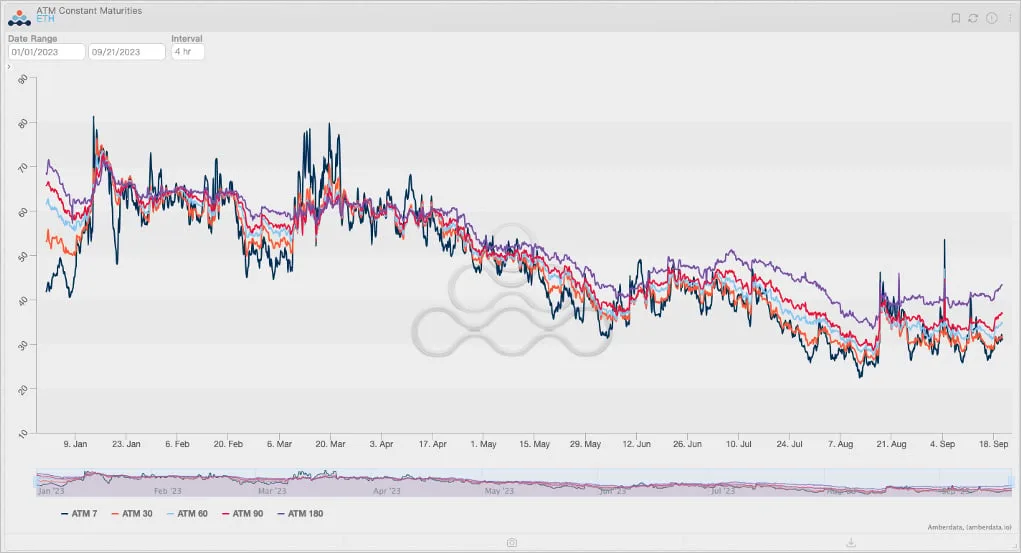Open the Interval 4 hr dropdown
Viewport: 1021px width, 553px height.
[x=188, y=51]
